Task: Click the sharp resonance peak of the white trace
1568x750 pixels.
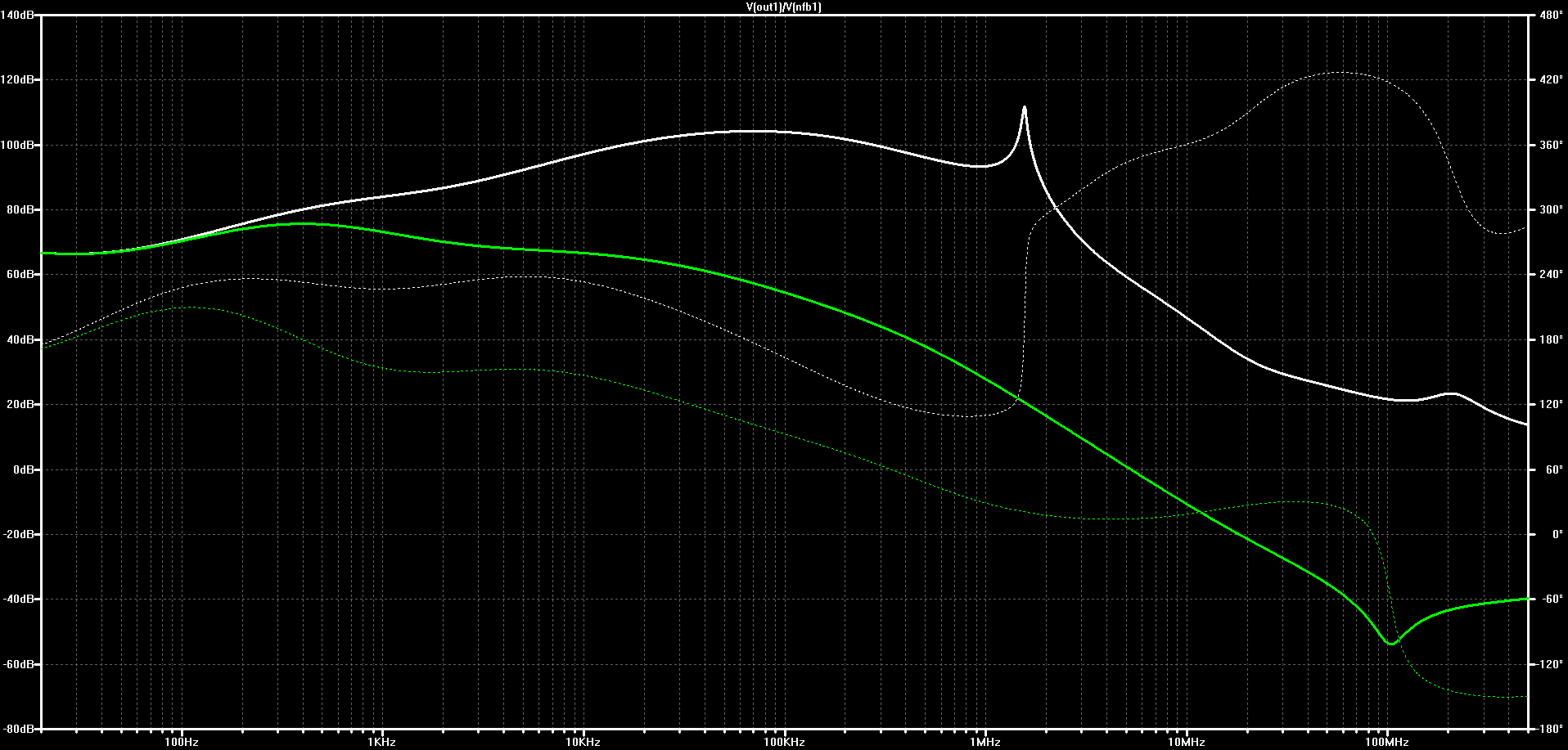Action: click(1024, 107)
